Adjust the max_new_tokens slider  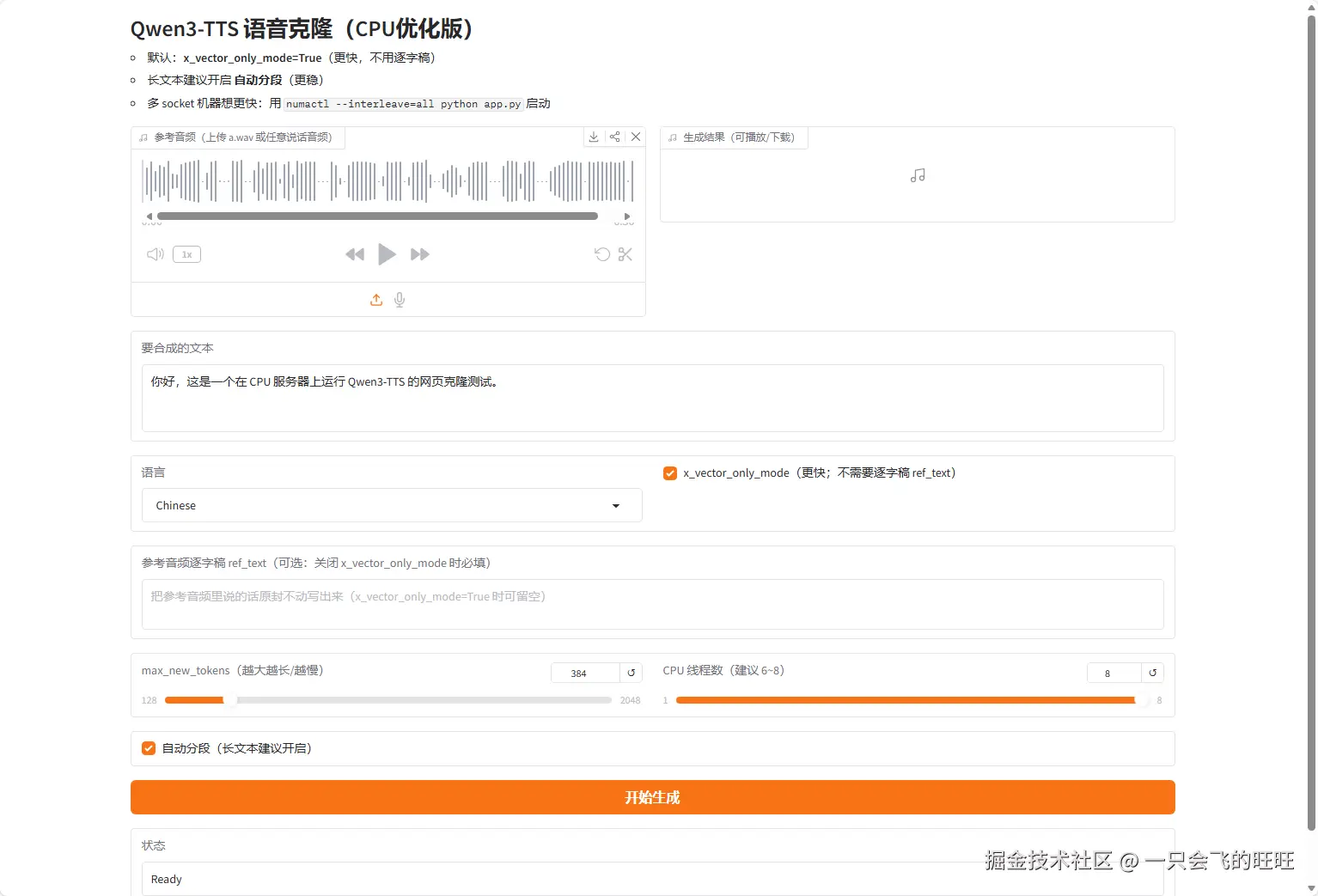click(388, 700)
